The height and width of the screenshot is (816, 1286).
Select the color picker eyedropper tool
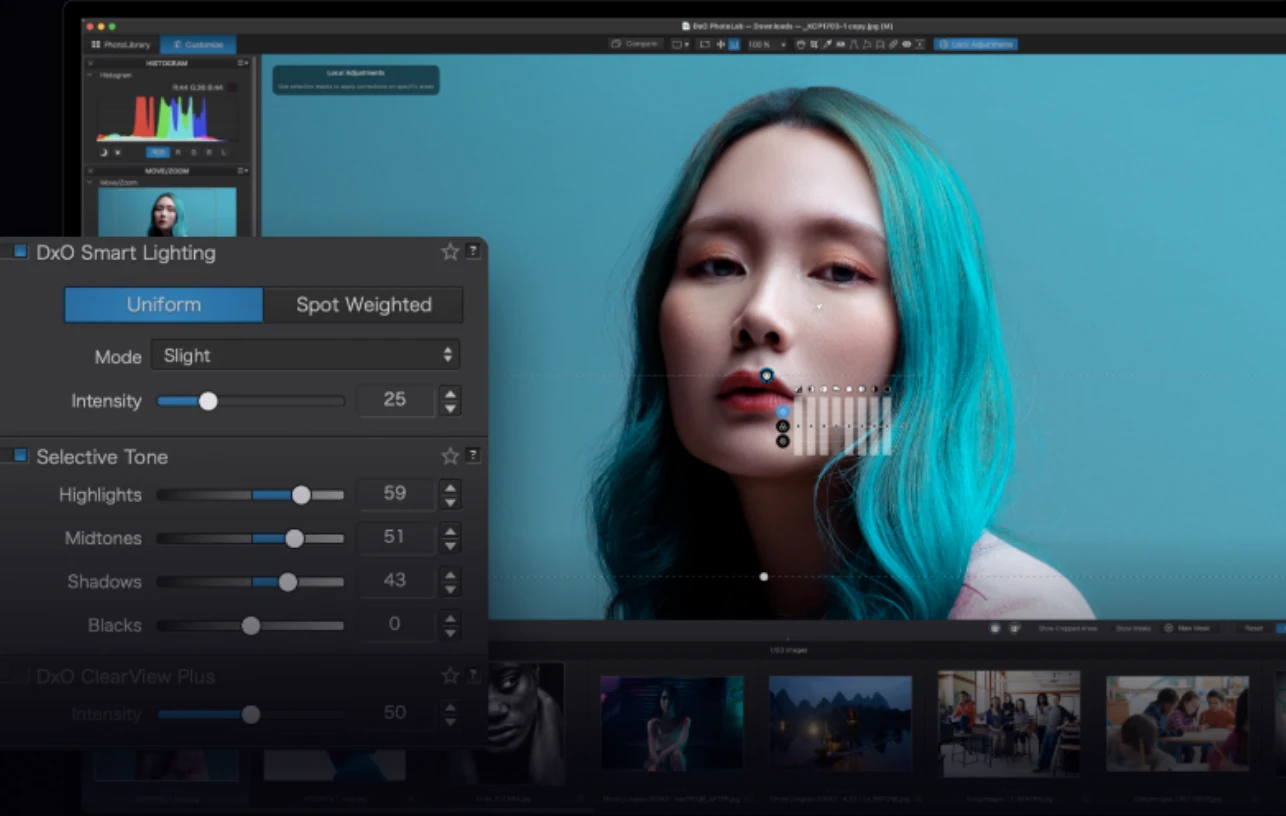pos(827,44)
